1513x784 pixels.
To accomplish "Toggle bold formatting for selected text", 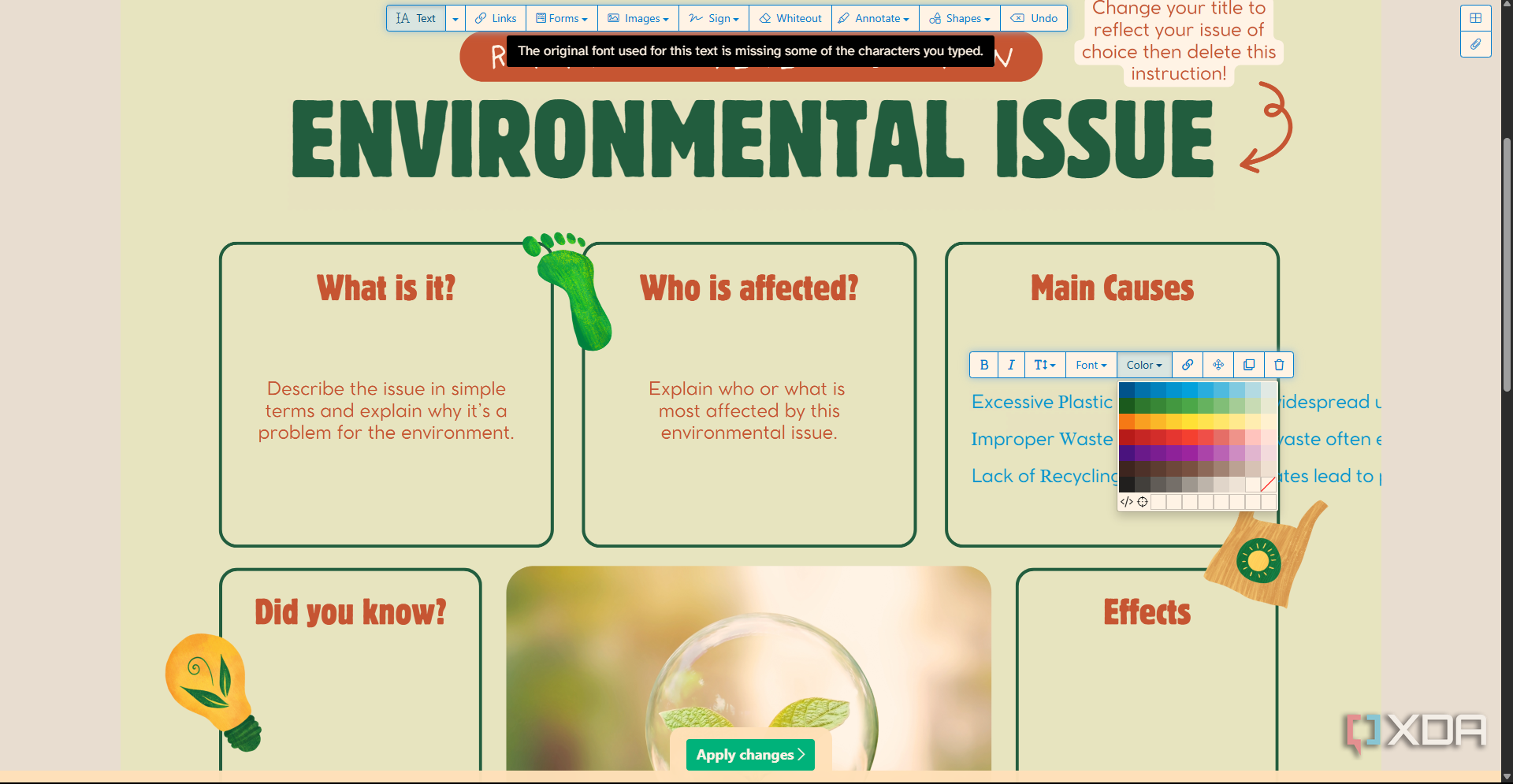I will (983, 365).
